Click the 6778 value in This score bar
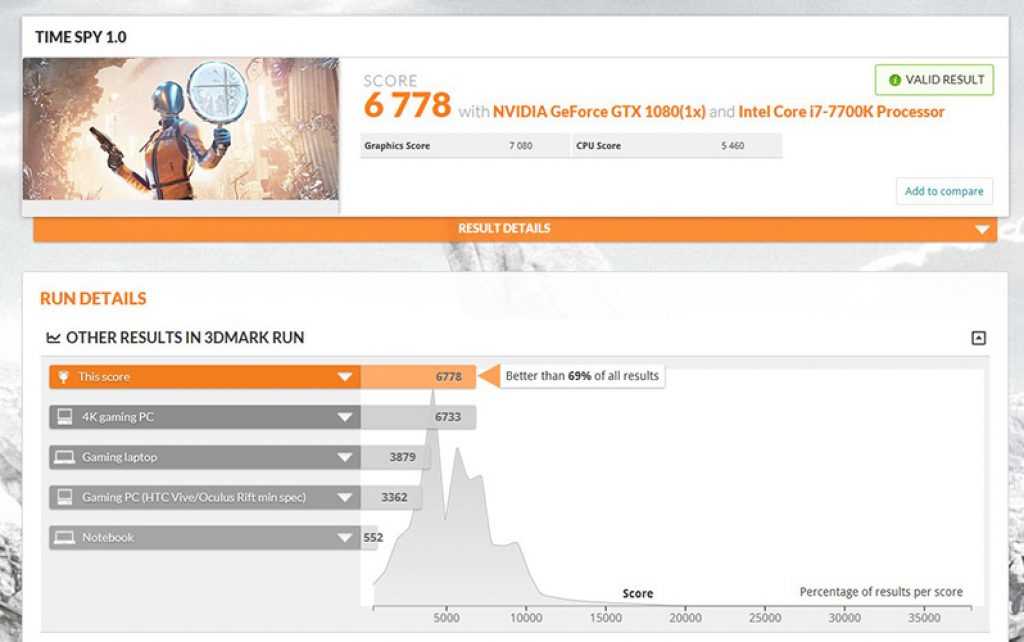Image resolution: width=1024 pixels, height=642 pixels. 449,377
